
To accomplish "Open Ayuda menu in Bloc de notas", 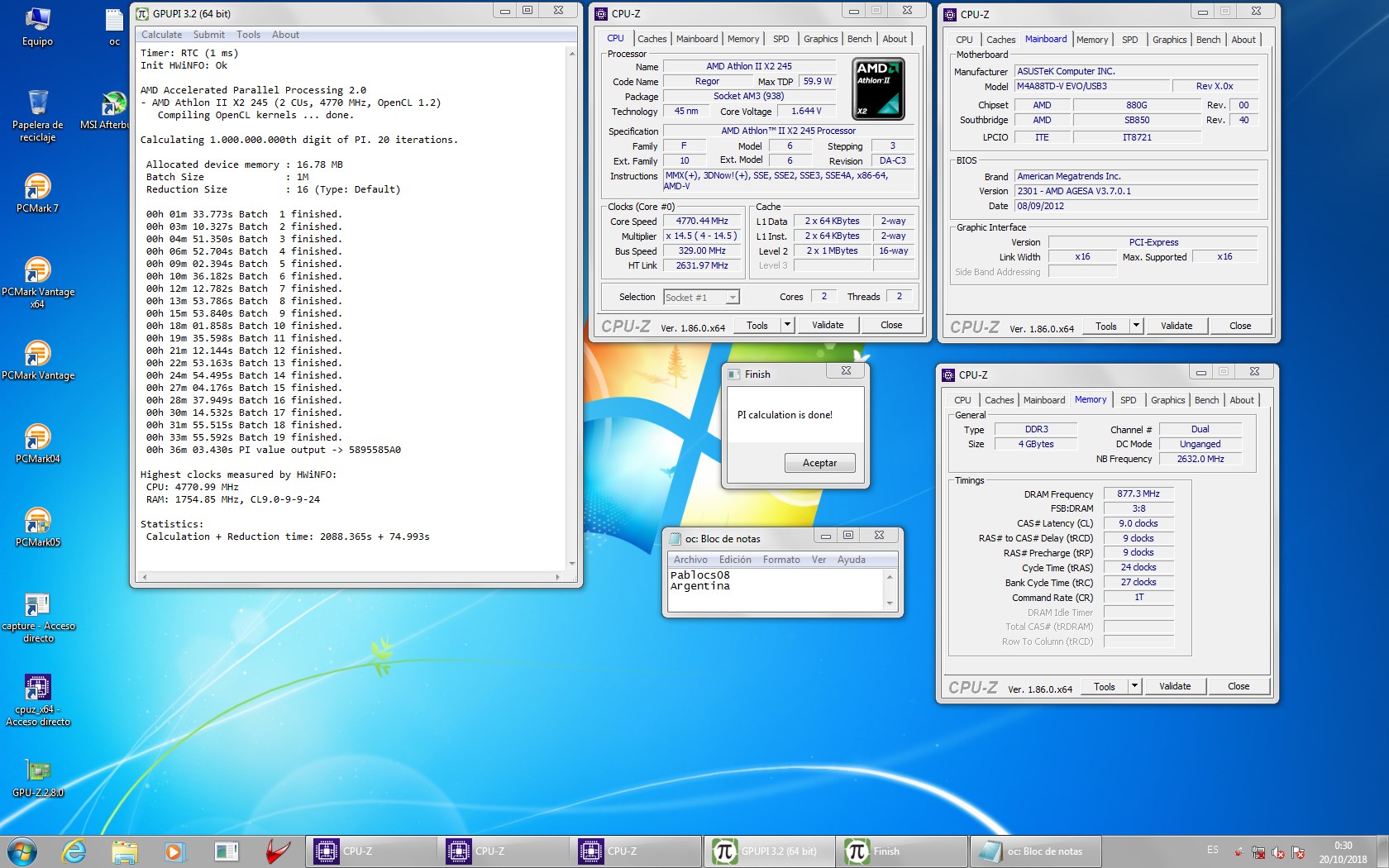I will tap(851, 560).
